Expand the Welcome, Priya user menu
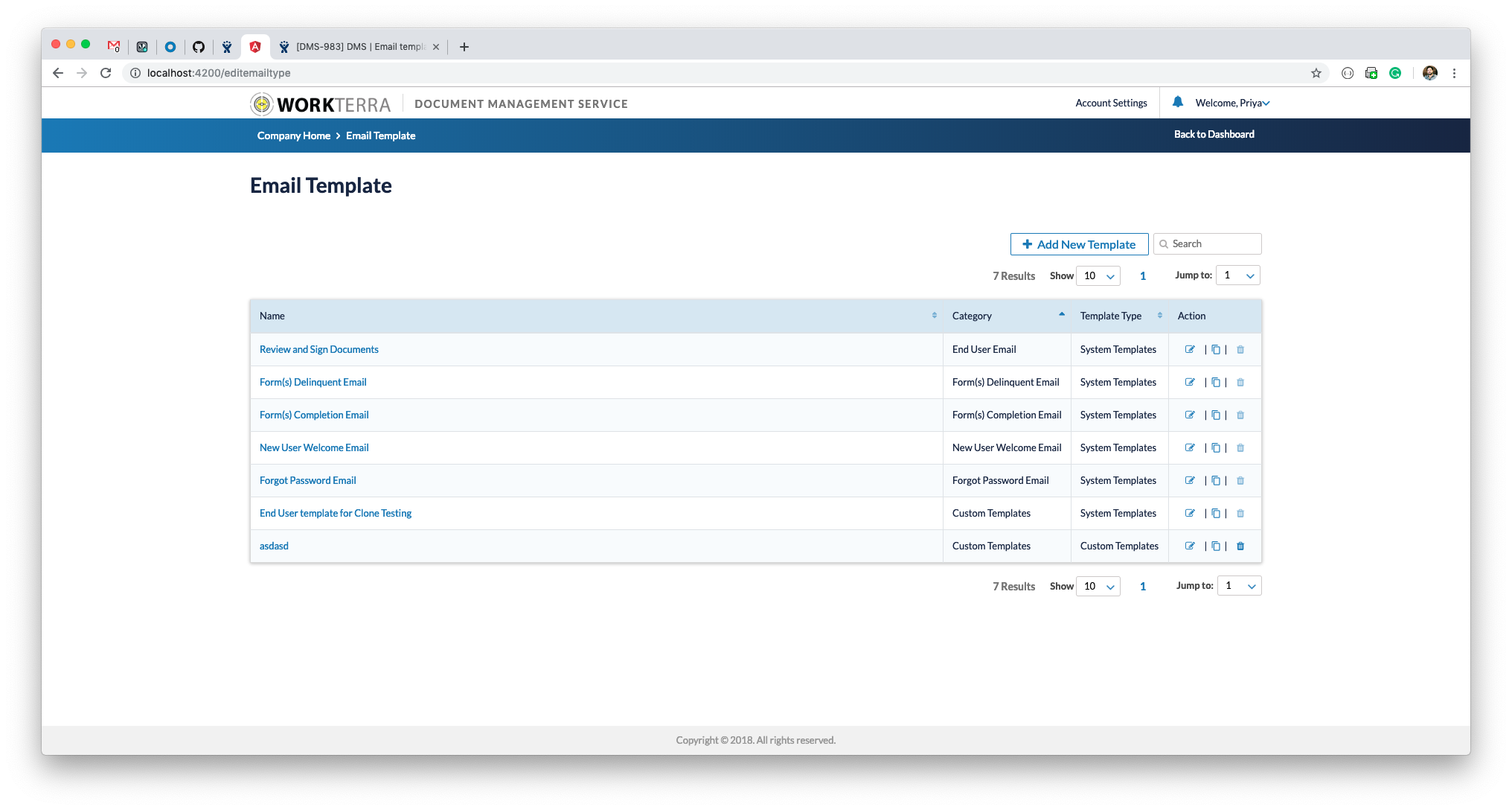The height and width of the screenshot is (810, 1512). pyautogui.click(x=1232, y=103)
